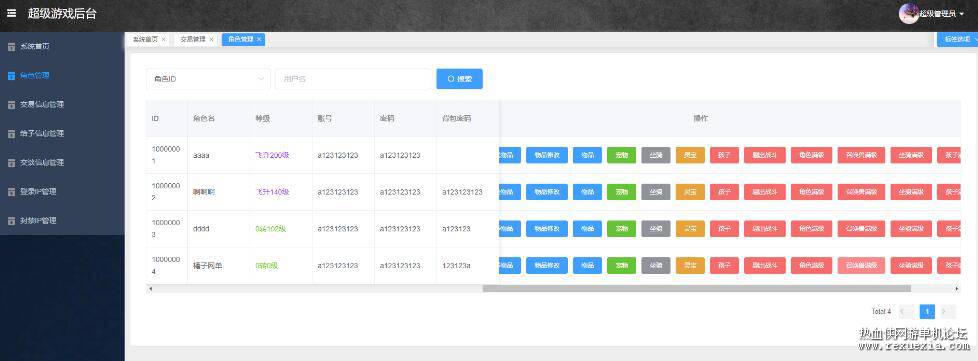The image size is (978, 361).
Task: Click the horizontal scrollbar's left arrow
Action: click(x=150, y=289)
